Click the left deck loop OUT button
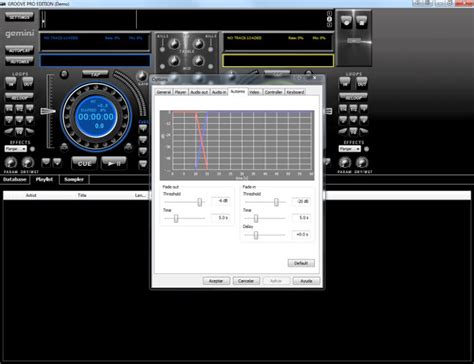Image resolution: width=474 pixels, height=364 pixels. (28, 83)
